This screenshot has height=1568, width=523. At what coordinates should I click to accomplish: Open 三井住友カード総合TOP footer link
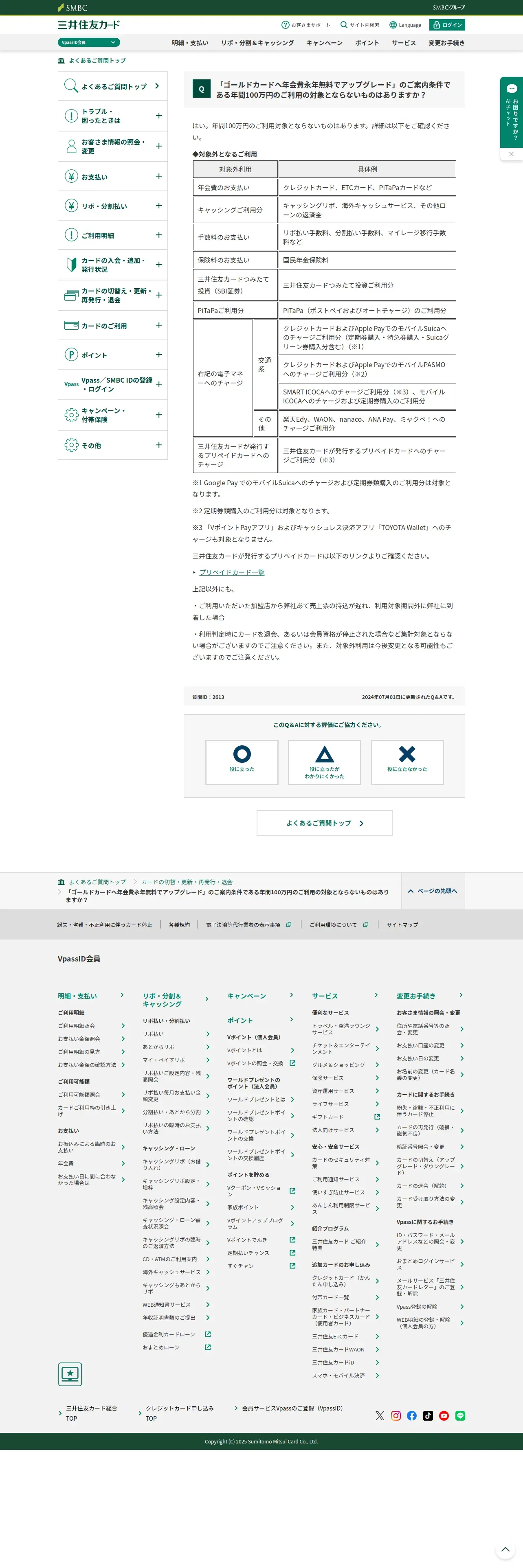(x=91, y=1413)
